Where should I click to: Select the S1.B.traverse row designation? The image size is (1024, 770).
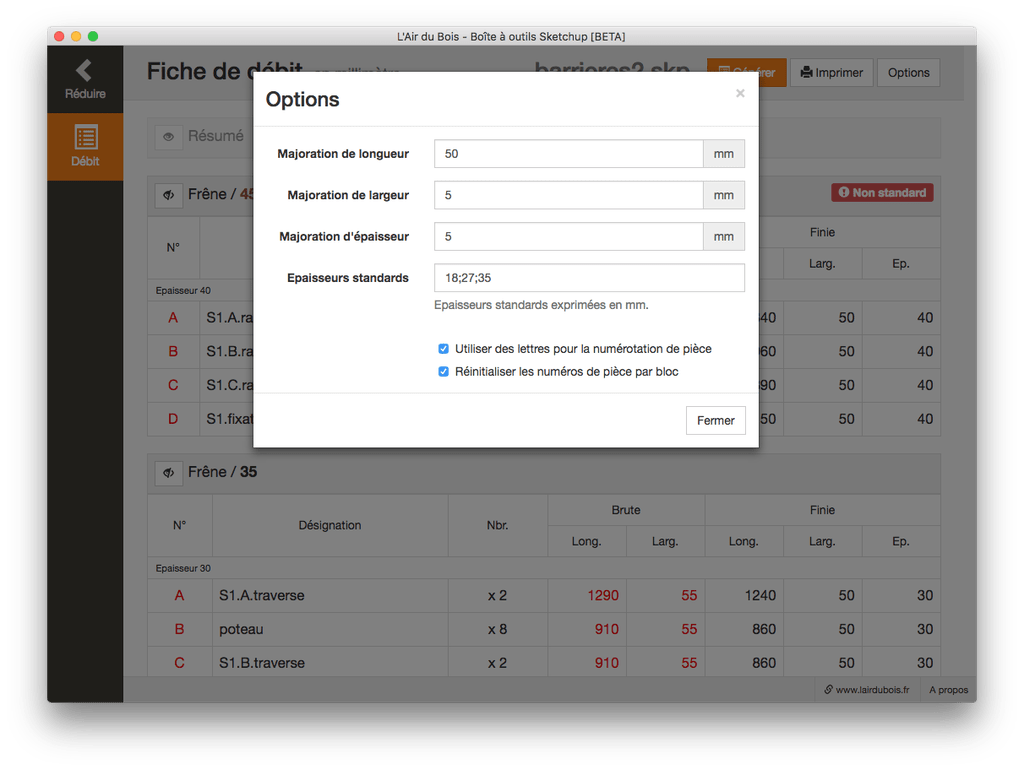pyautogui.click(x=262, y=663)
